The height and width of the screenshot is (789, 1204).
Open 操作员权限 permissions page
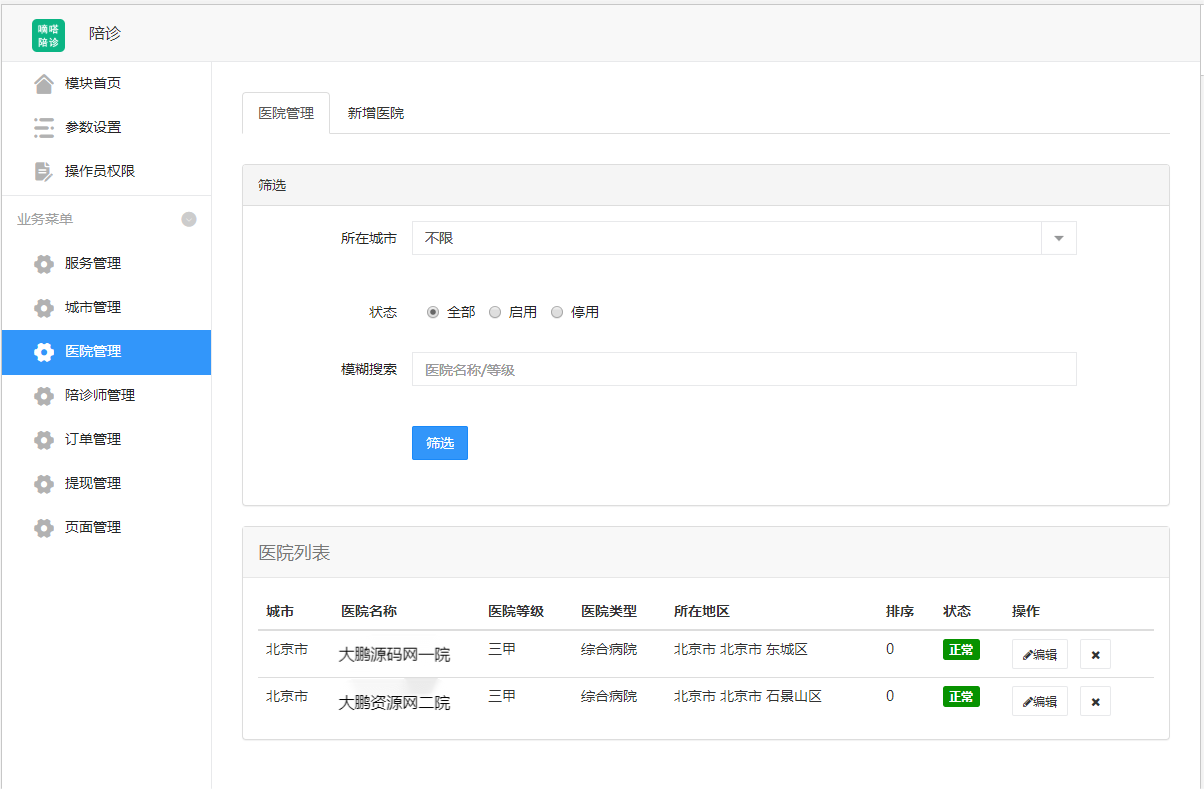[92, 171]
